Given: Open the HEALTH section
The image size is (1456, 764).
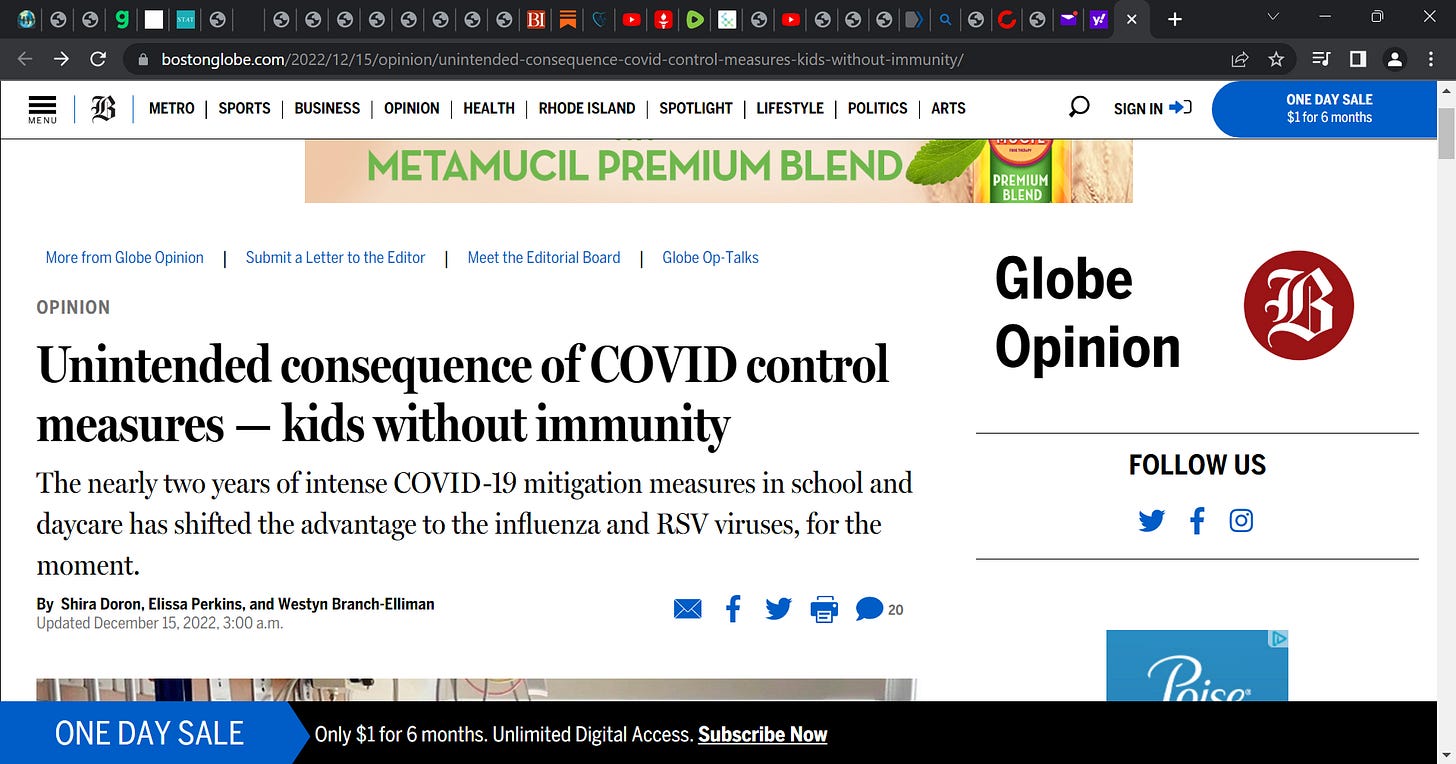Looking at the screenshot, I should pyautogui.click(x=489, y=108).
